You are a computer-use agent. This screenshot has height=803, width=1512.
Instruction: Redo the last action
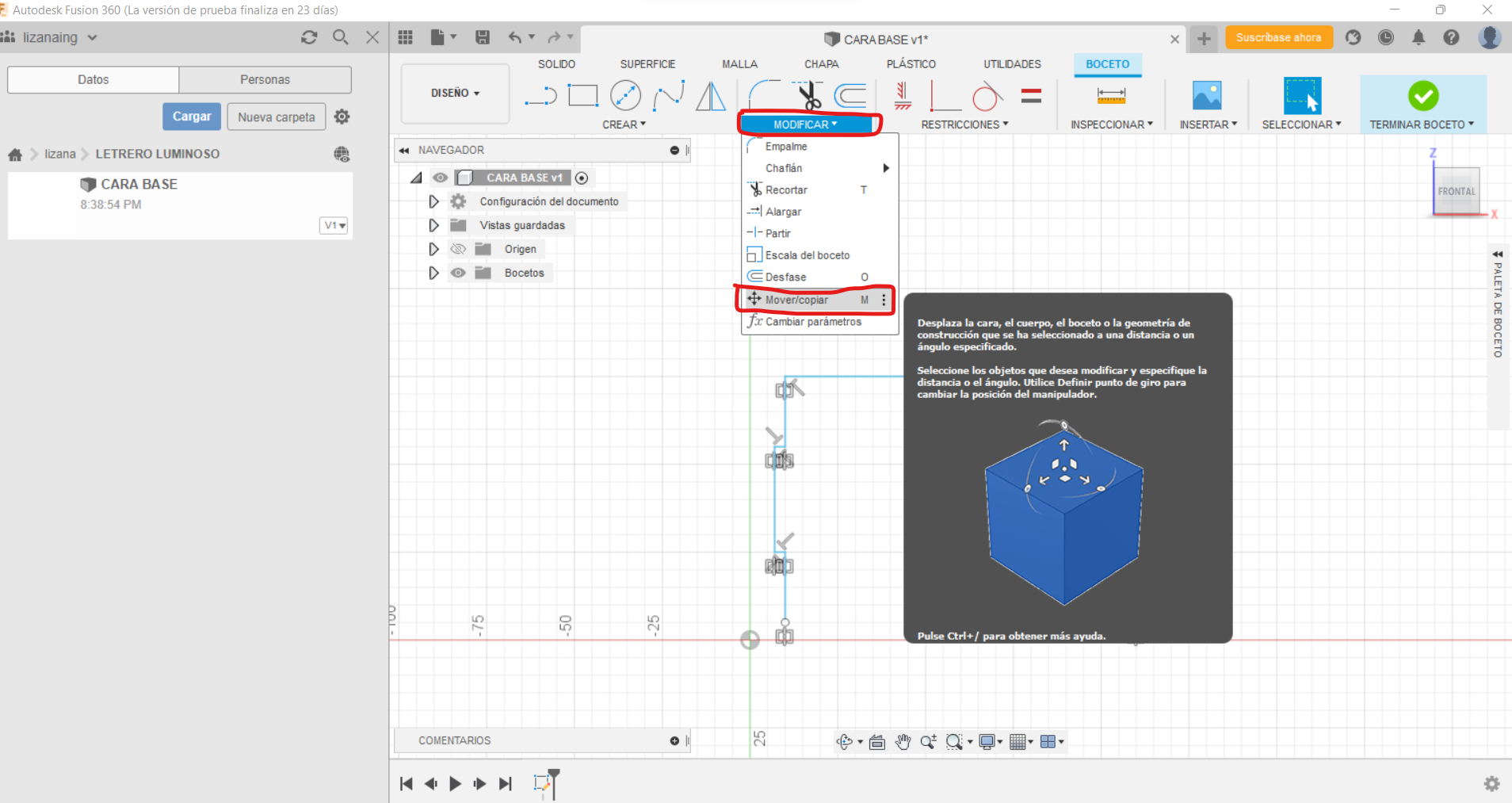(x=554, y=37)
